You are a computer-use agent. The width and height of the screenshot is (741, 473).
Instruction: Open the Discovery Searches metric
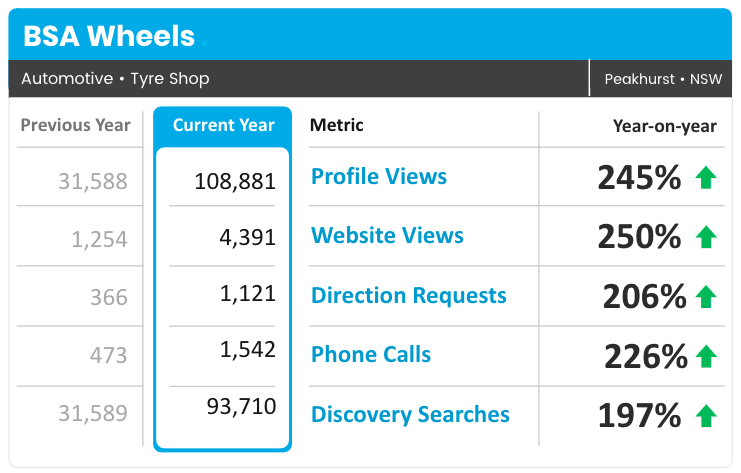tap(410, 415)
